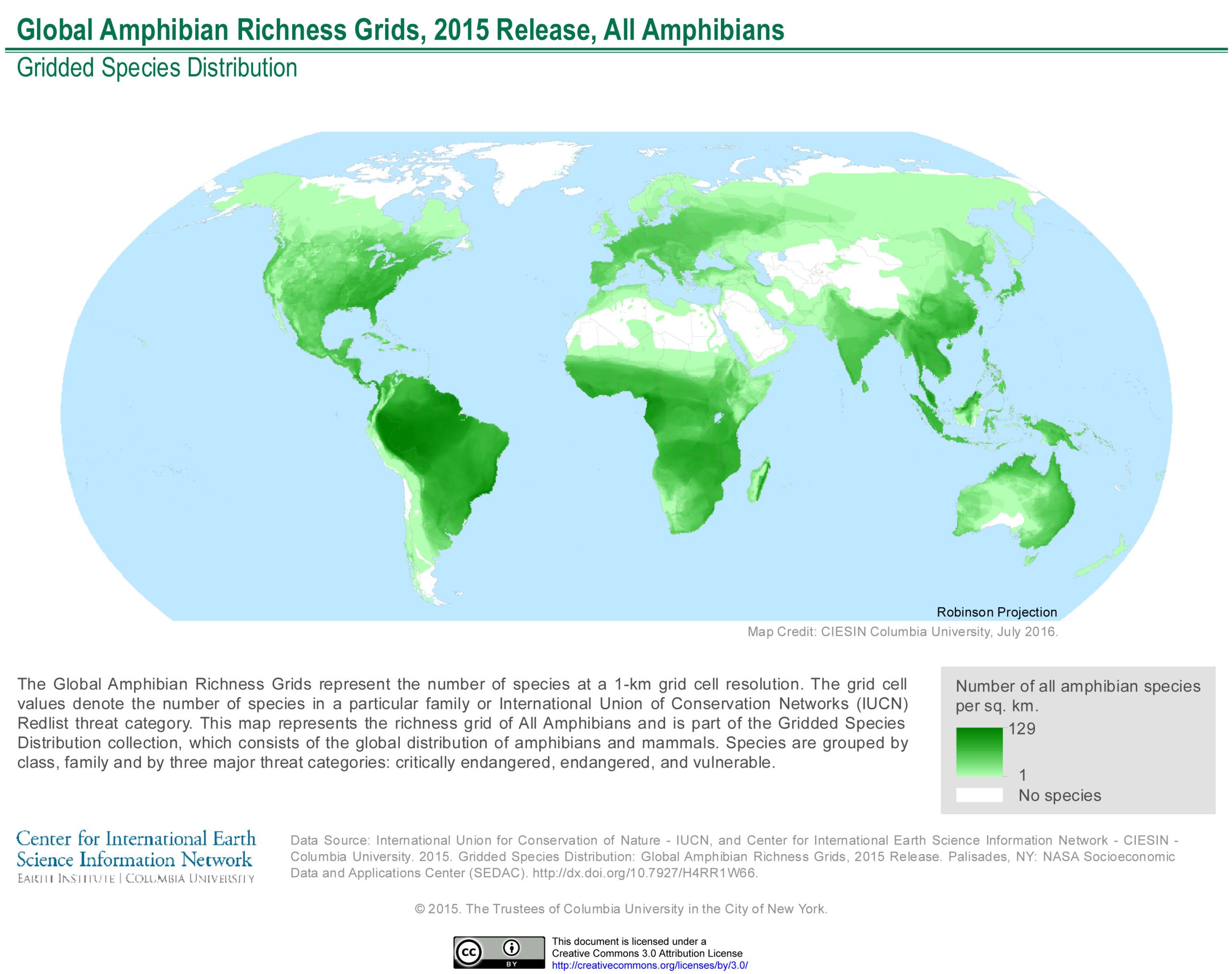The image size is (1232, 974).
Task: Click the DOI link 'http://dx.doi.org/10.7927/H4RR1W66'
Action: coord(644,873)
